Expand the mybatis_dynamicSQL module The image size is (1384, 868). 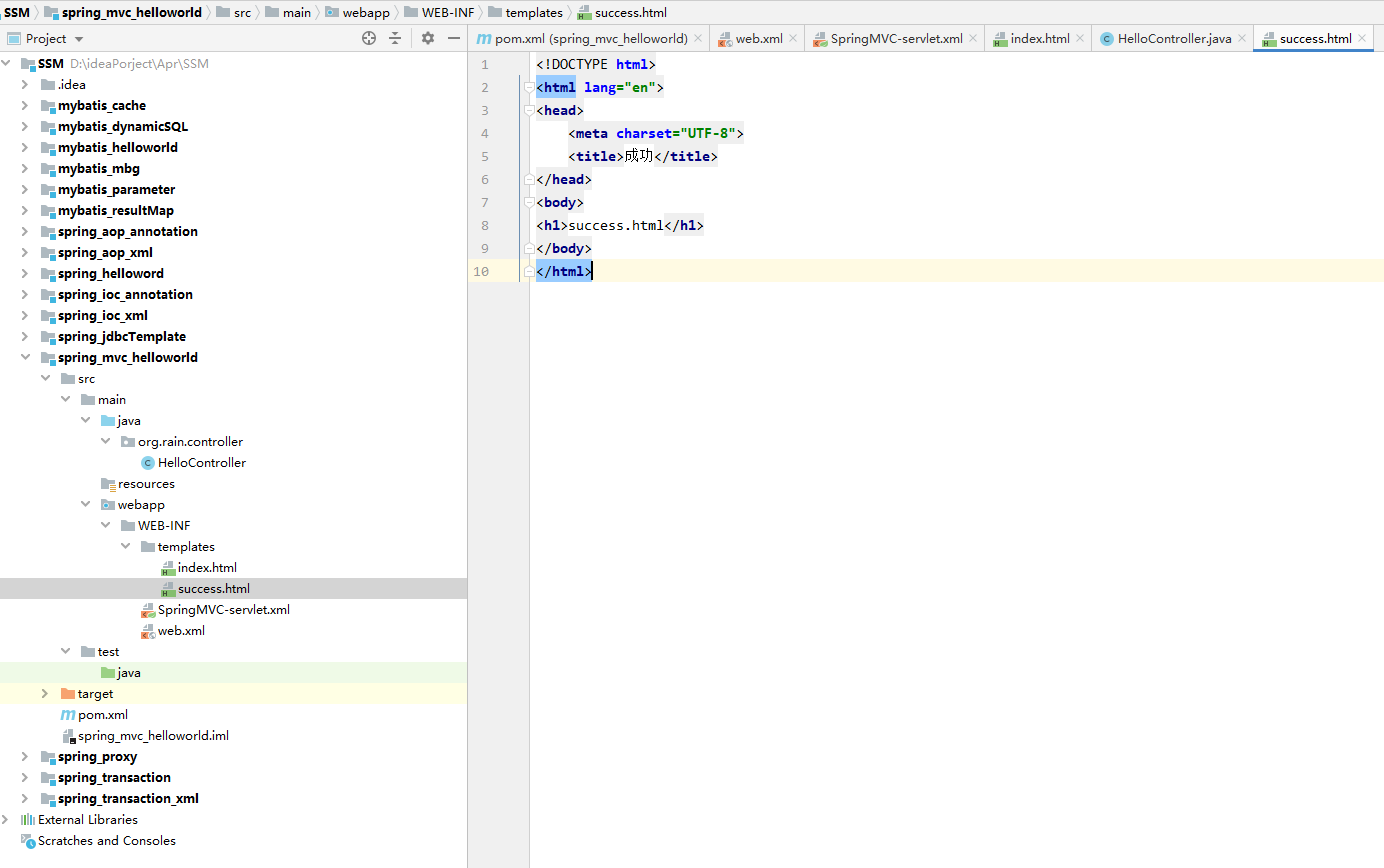25,126
